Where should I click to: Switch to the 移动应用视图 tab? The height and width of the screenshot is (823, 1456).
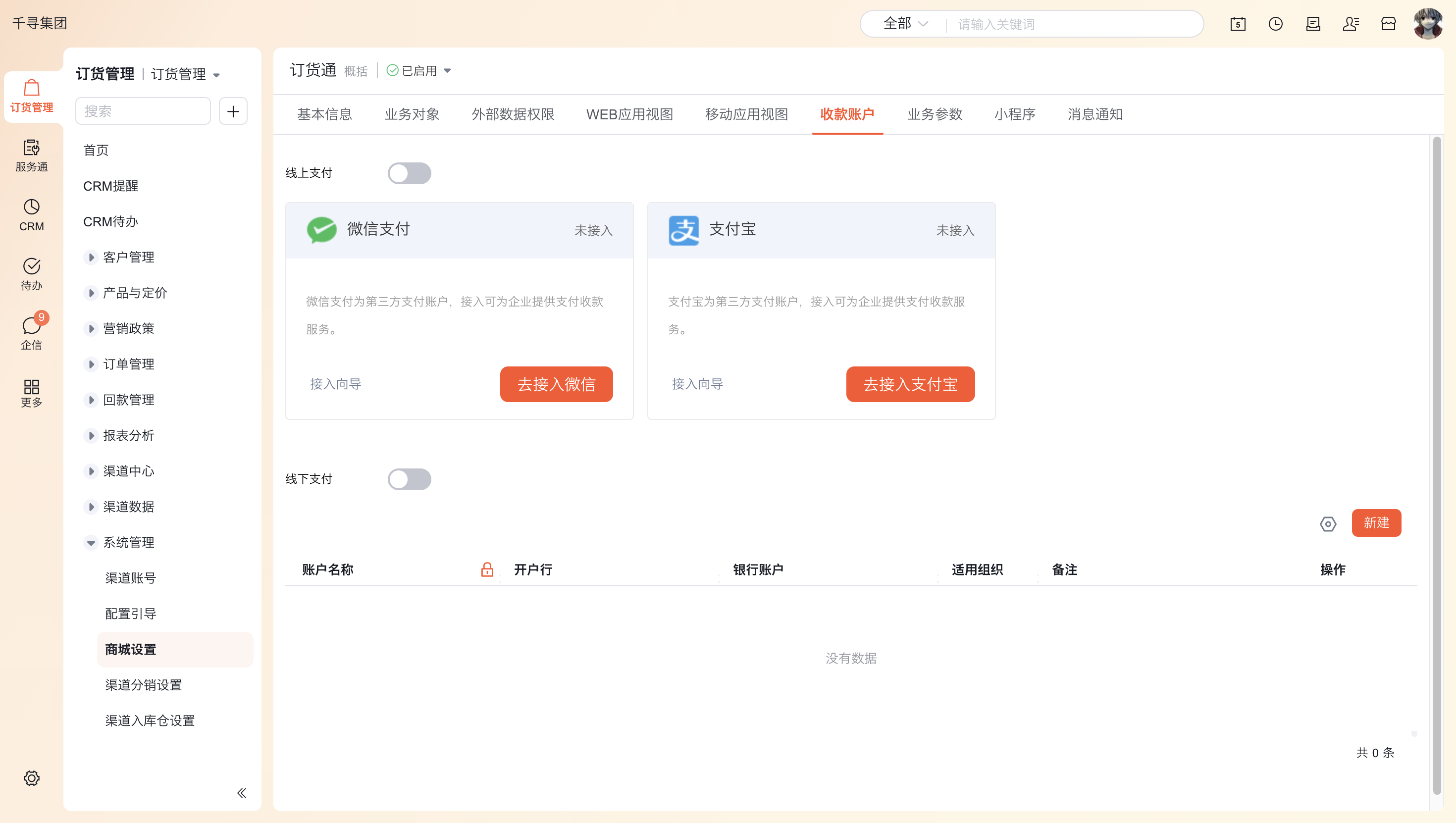pos(747,114)
